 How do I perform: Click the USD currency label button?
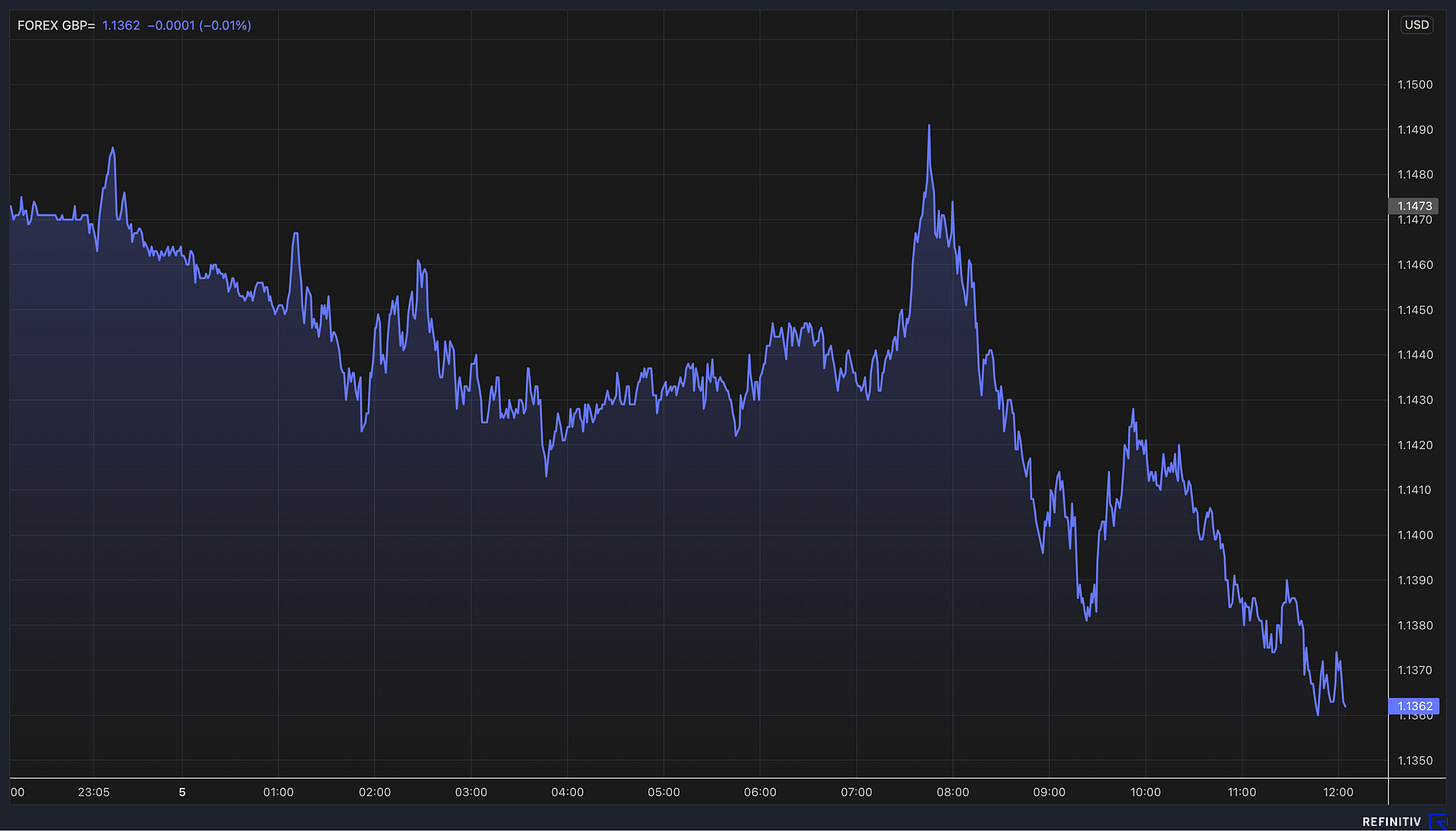click(x=1417, y=25)
